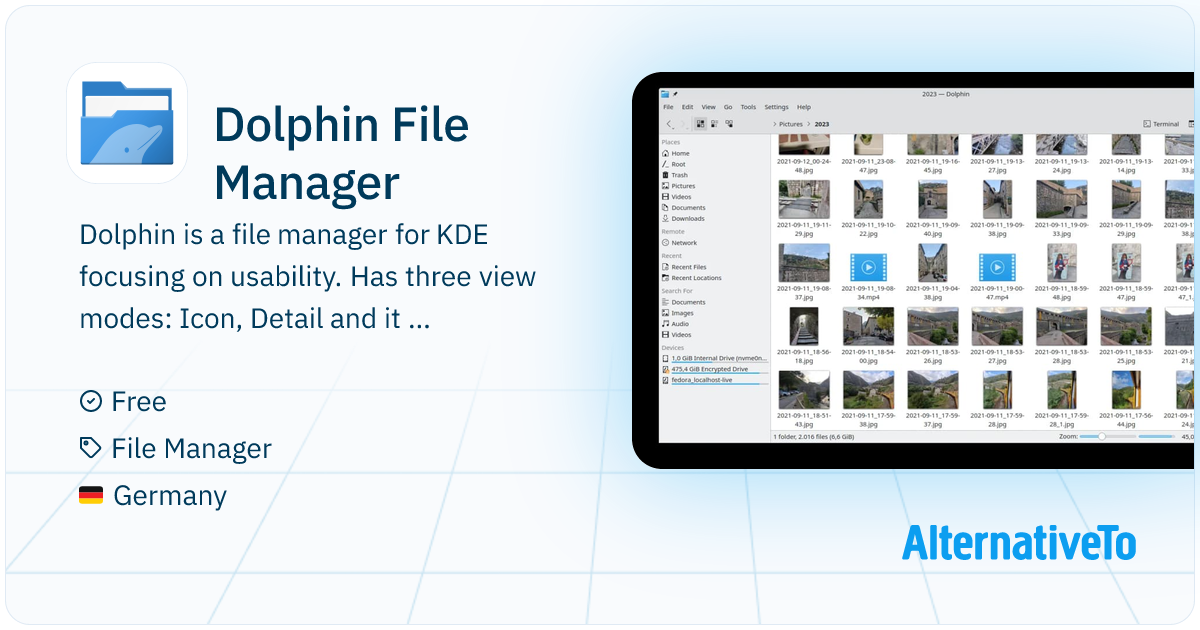The image size is (1200, 630).
Task: Select the 475,4 GiB Encrypted Drive
Action: (x=709, y=369)
